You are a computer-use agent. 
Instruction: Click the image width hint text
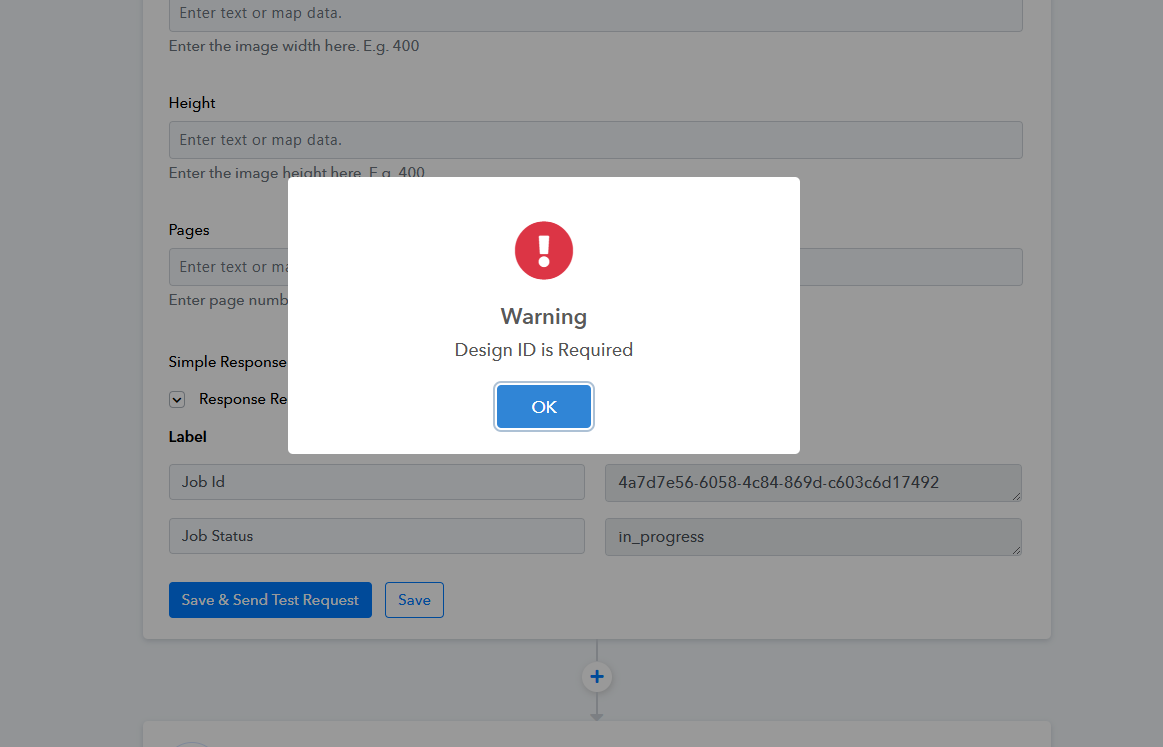[x=294, y=47]
